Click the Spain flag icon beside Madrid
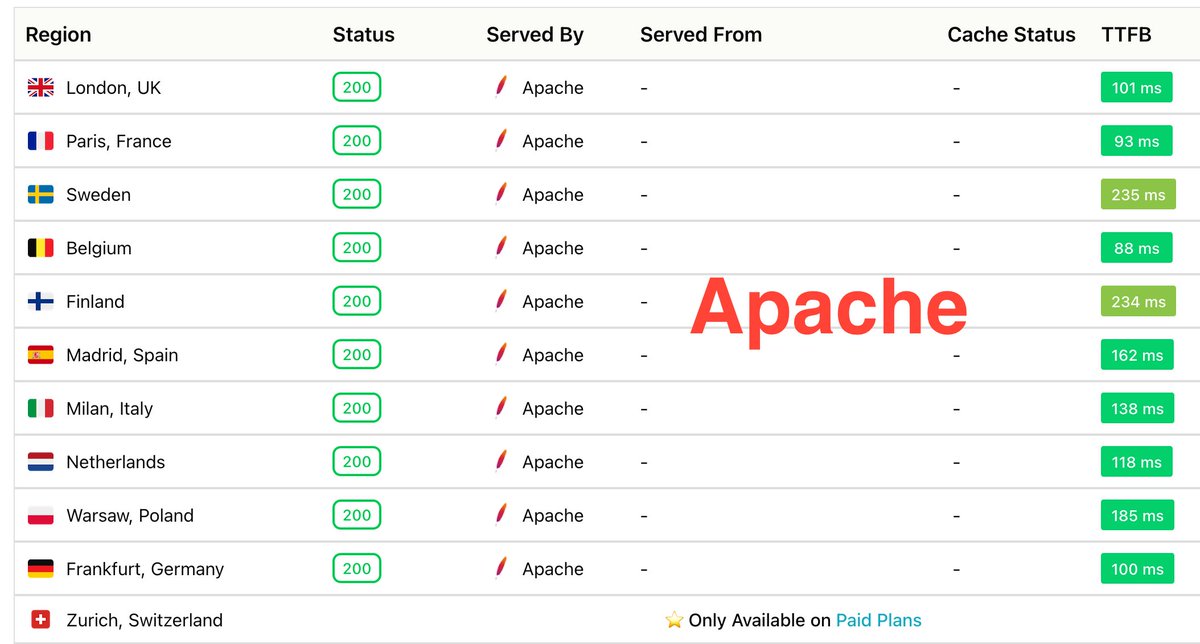Viewport: 1200px width, 644px height. 40,355
